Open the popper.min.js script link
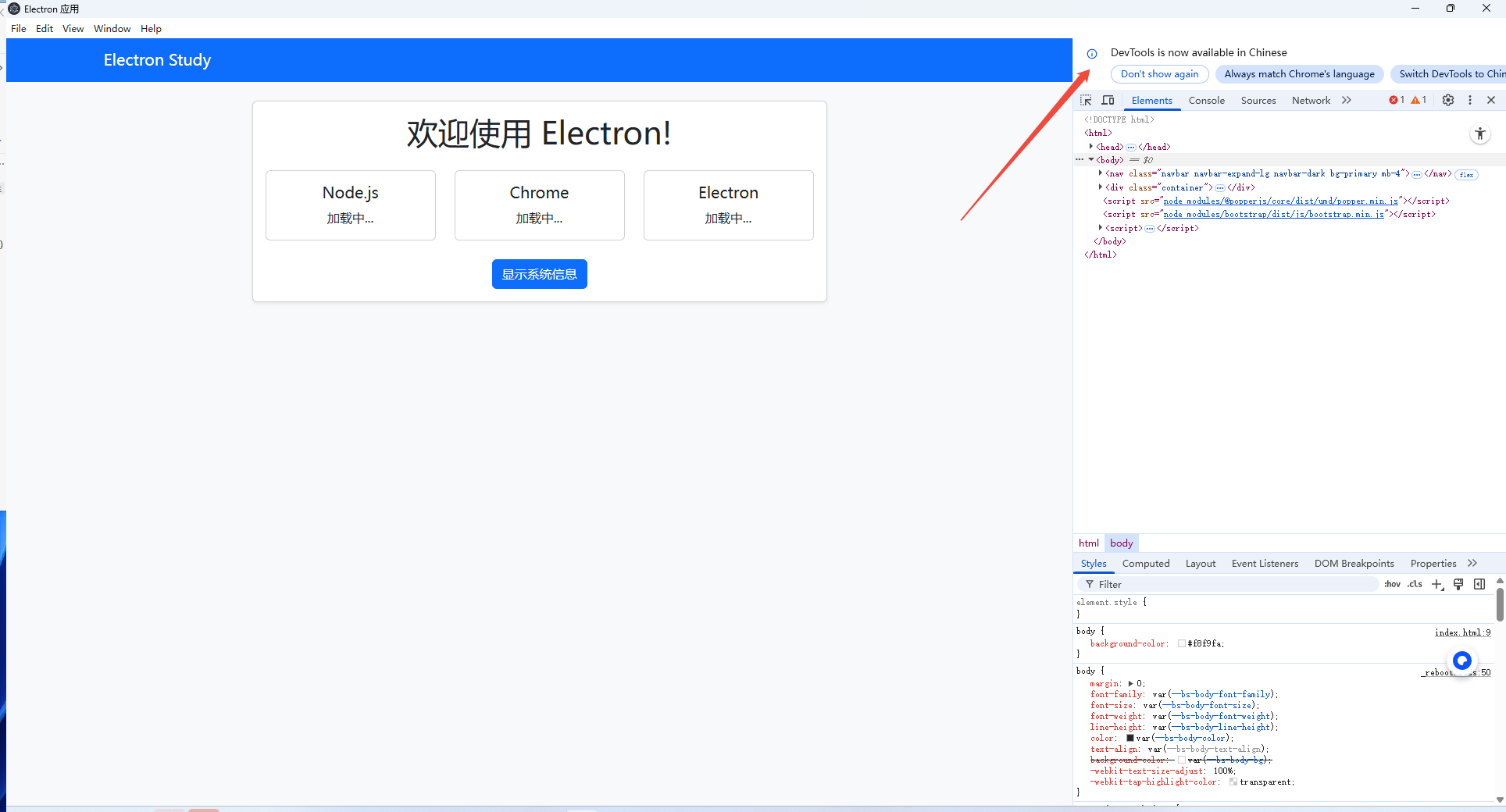The image size is (1506, 812). [1281, 201]
